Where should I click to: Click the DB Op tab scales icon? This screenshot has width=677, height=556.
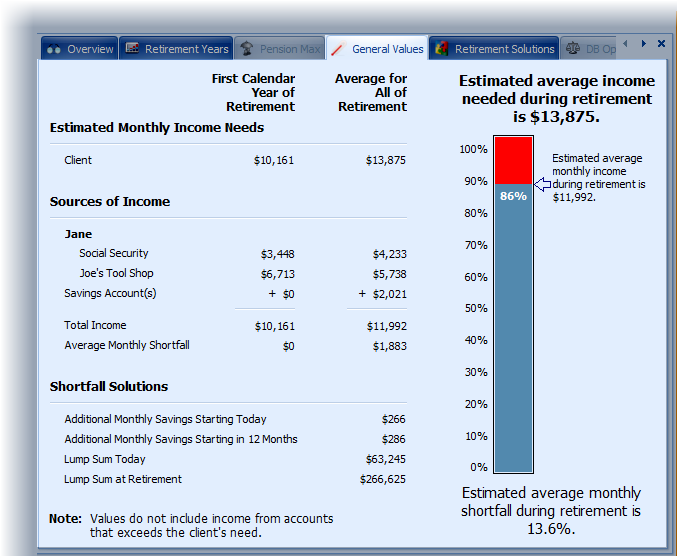click(x=573, y=49)
